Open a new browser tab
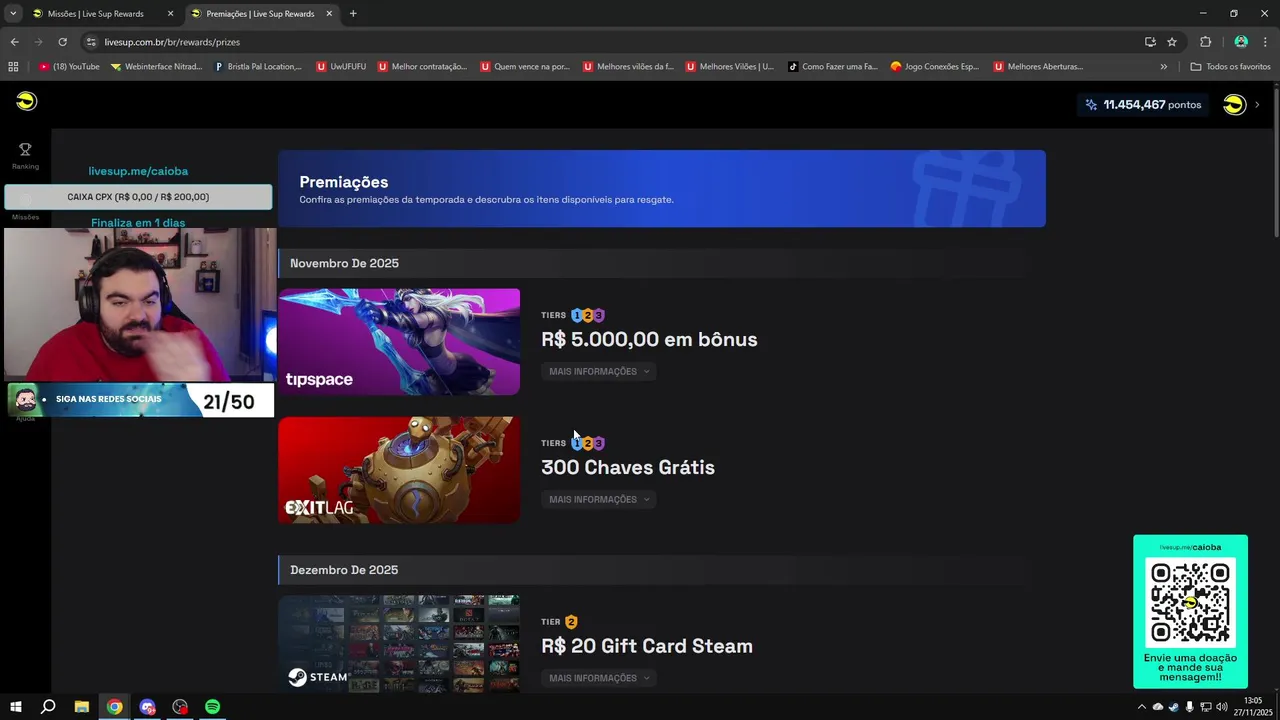1280x720 pixels. (x=353, y=14)
